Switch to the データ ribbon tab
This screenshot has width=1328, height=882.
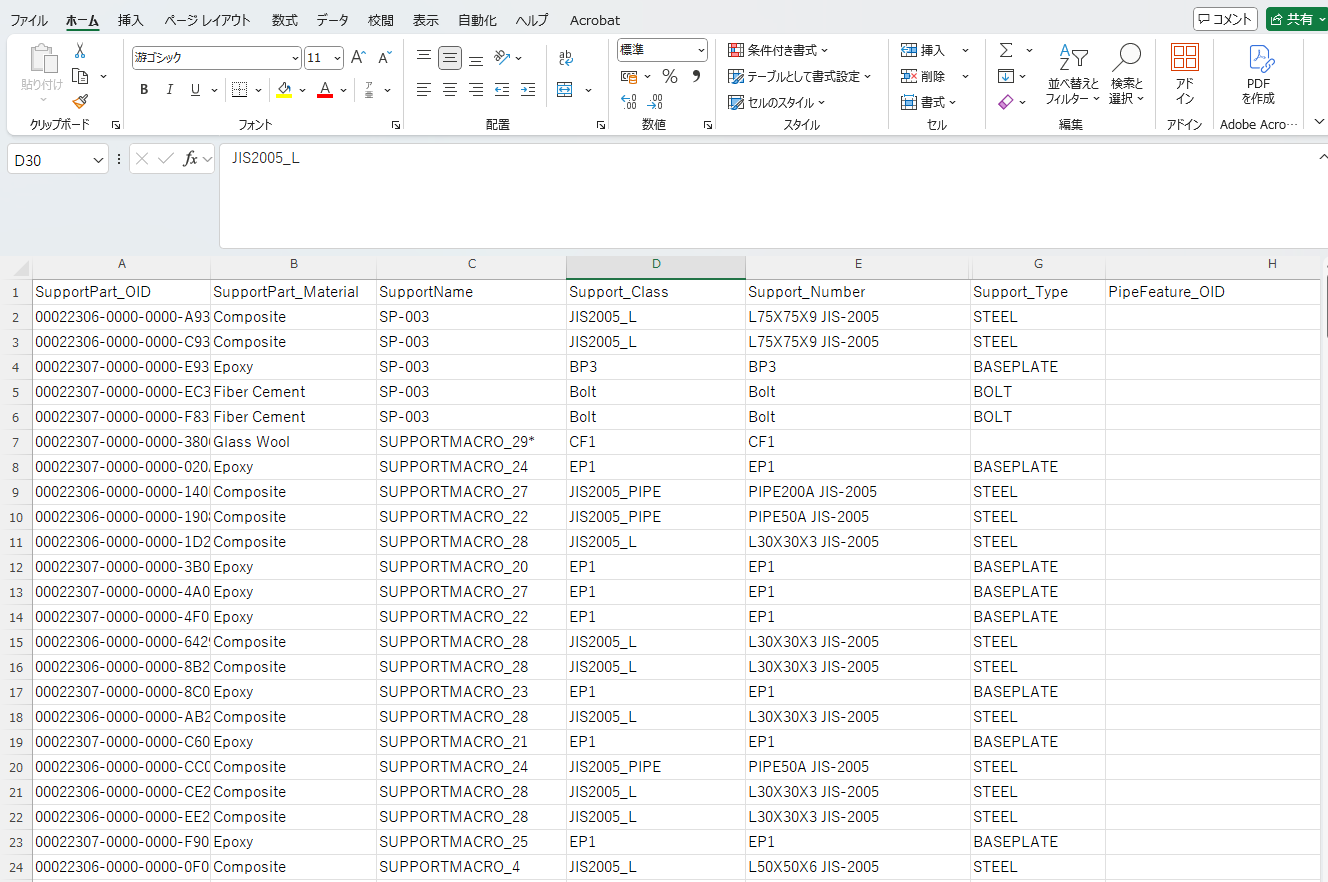tap(333, 20)
